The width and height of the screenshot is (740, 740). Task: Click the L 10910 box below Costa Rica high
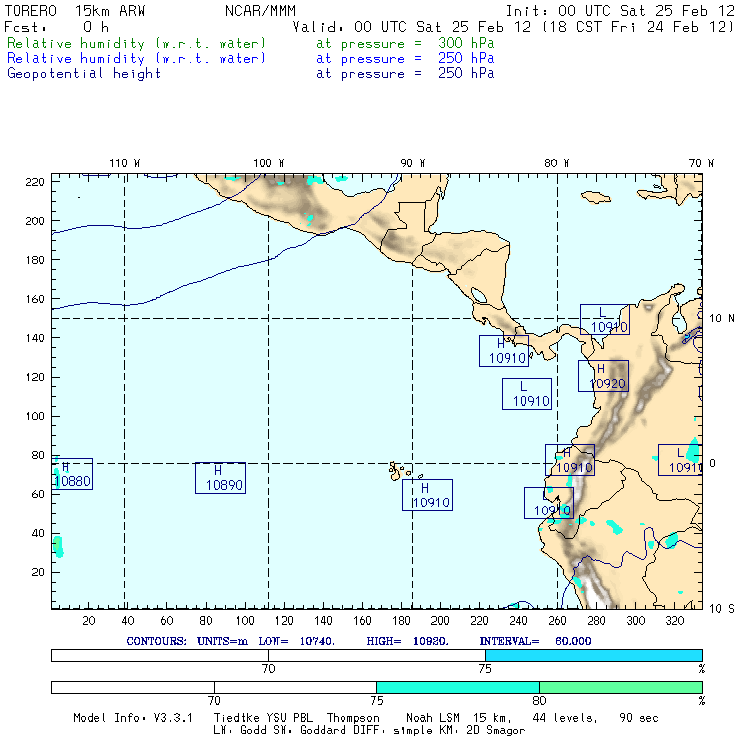527,394
